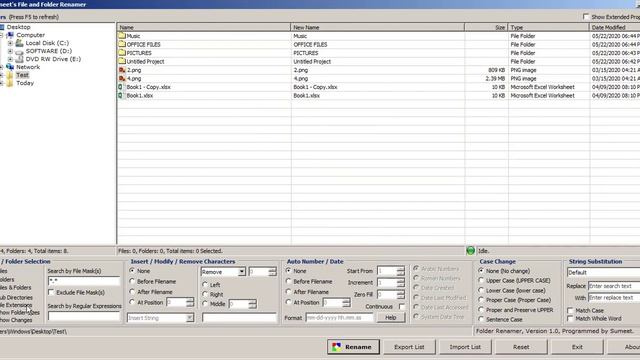Image resolution: width=640 pixels, height=360 pixels.
Task: Choose Proper Case (Proper Case) option
Action: (481, 300)
